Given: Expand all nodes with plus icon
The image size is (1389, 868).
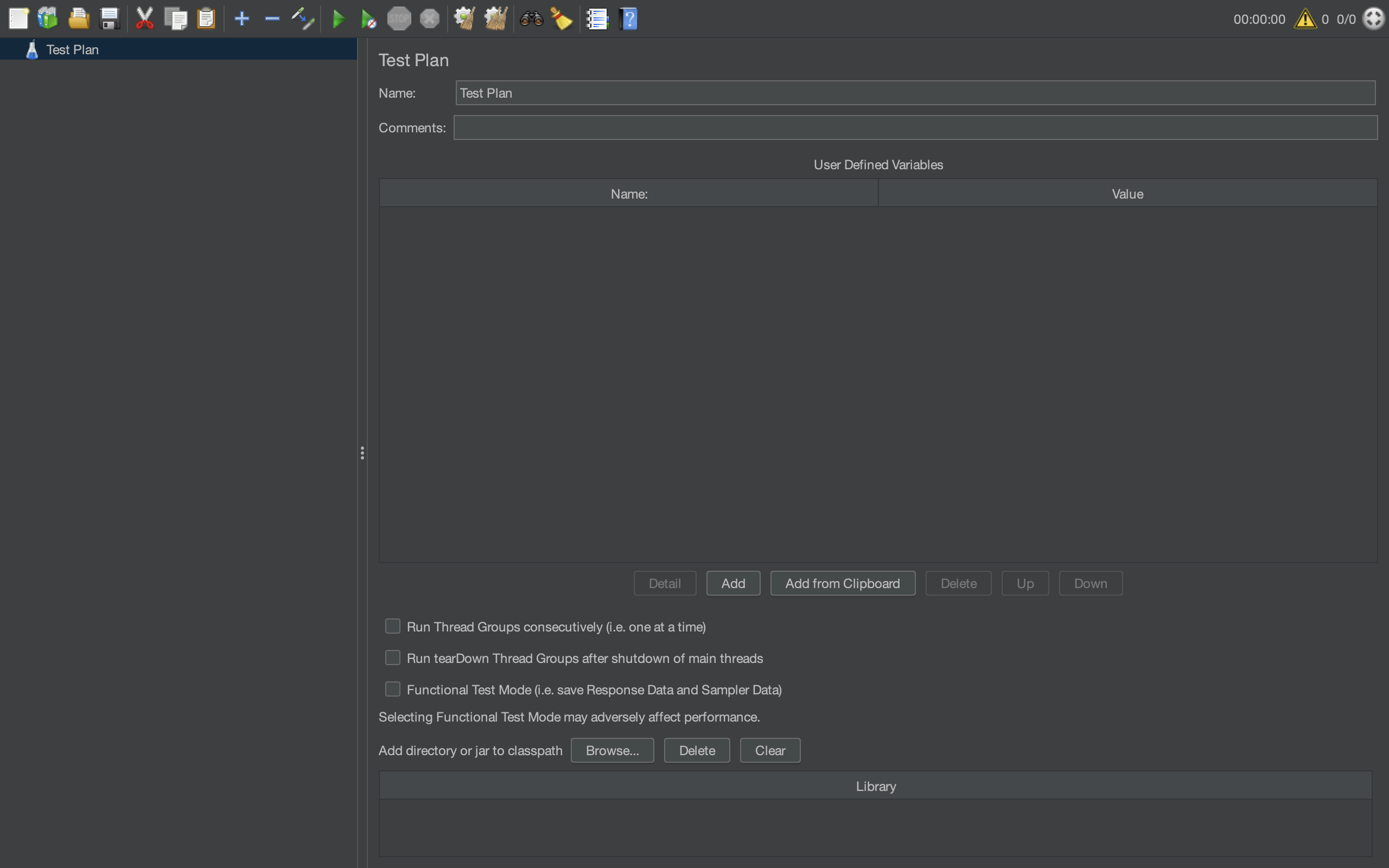Looking at the screenshot, I should (241, 18).
